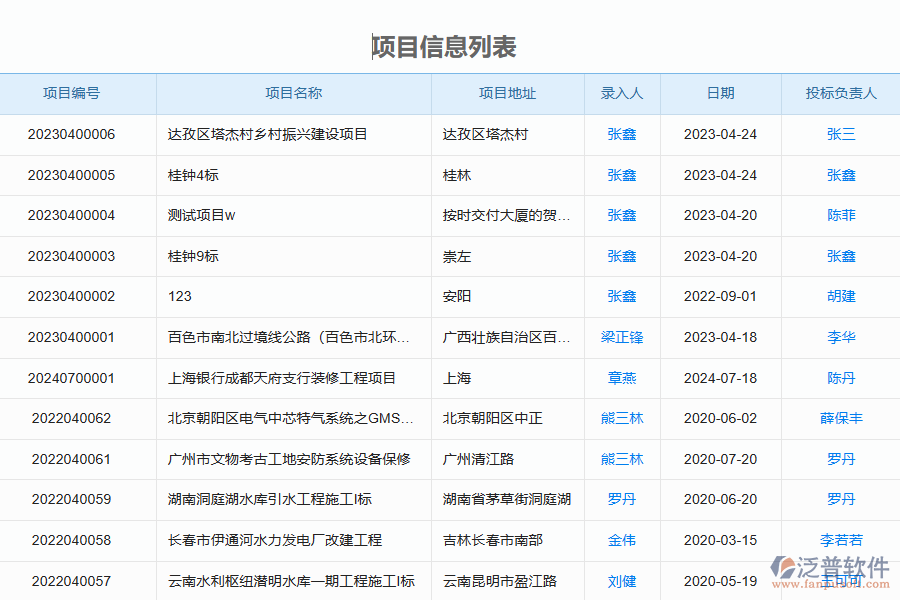Screen dimensions: 900x600
Task: Select 刘健 entry person link
Action: click(622, 581)
